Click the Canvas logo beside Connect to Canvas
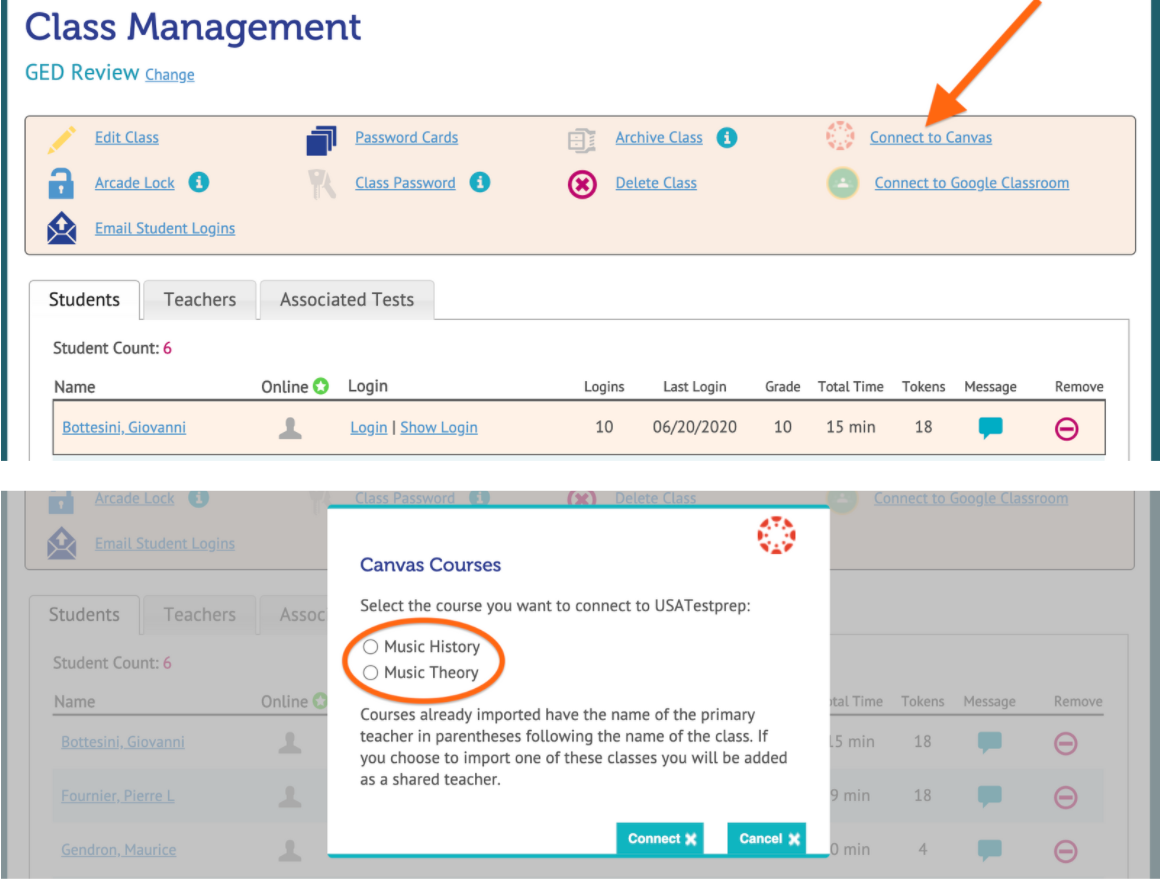The height and width of the screenshot is (880, 1160). point(840,136)
